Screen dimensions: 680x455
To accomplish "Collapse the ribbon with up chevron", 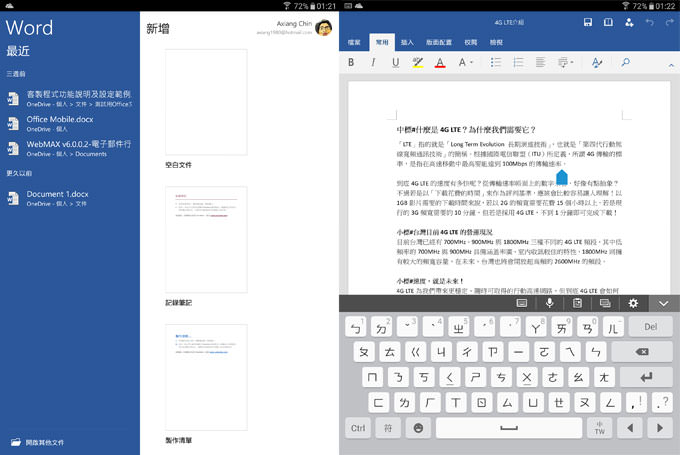I will 671,65.
